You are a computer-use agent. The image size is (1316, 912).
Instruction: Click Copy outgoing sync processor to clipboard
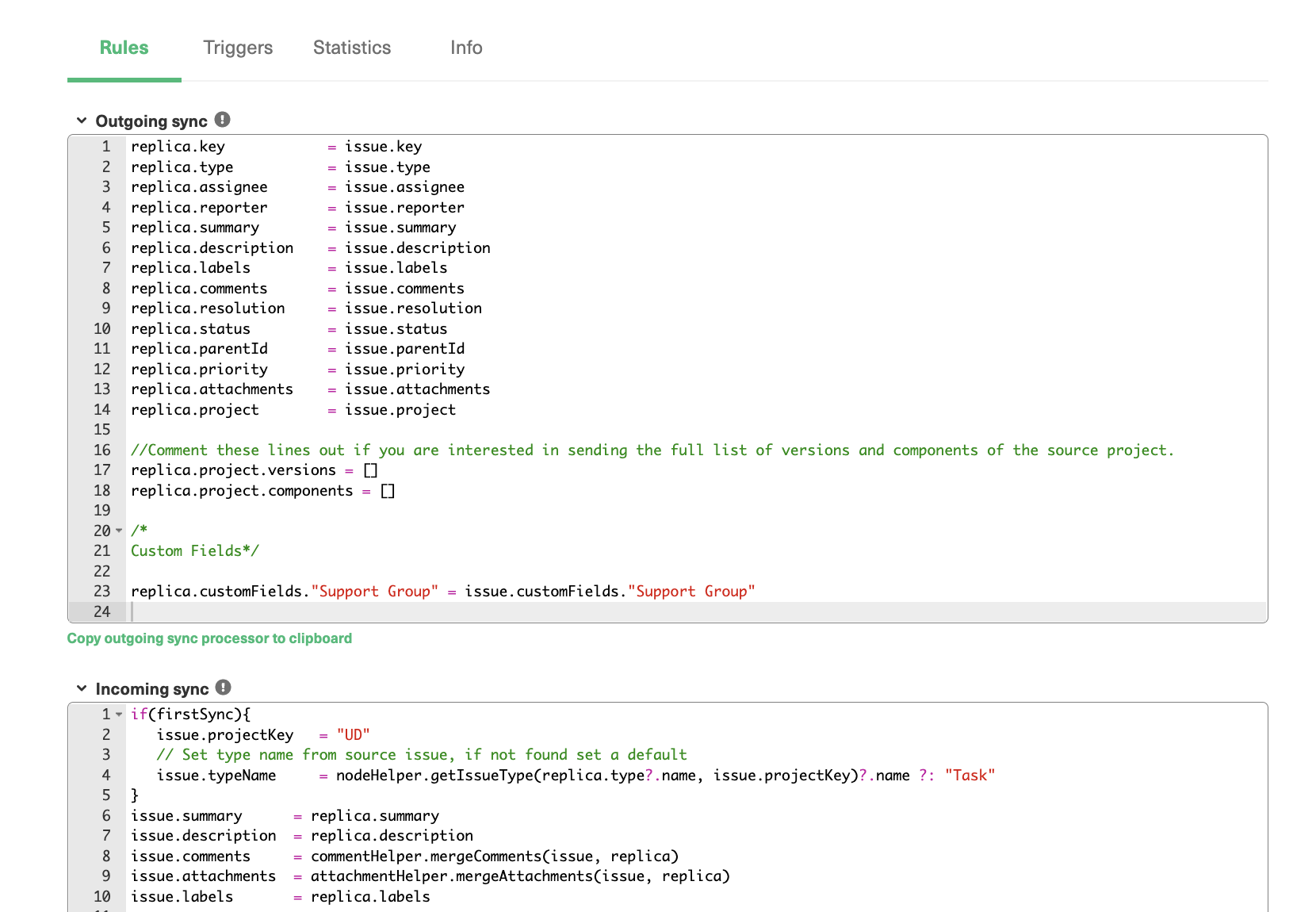pos(210,638)
